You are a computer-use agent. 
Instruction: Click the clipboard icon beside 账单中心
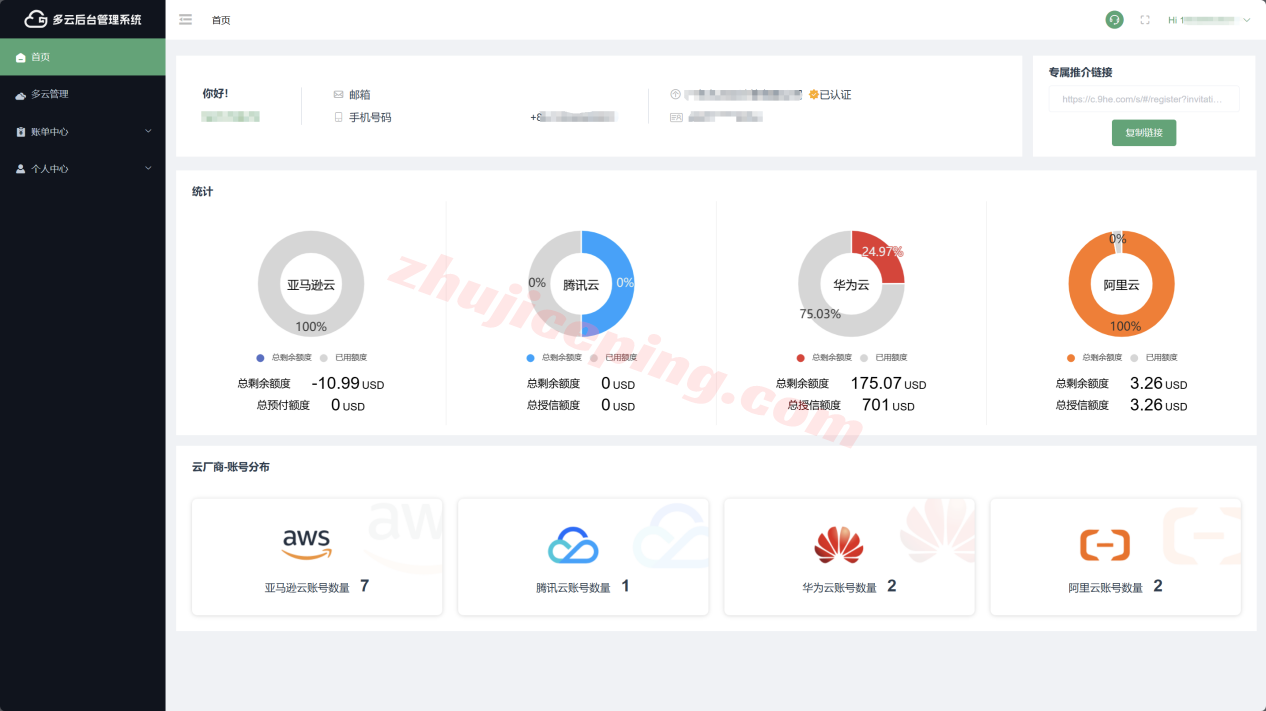pos(21,132)
